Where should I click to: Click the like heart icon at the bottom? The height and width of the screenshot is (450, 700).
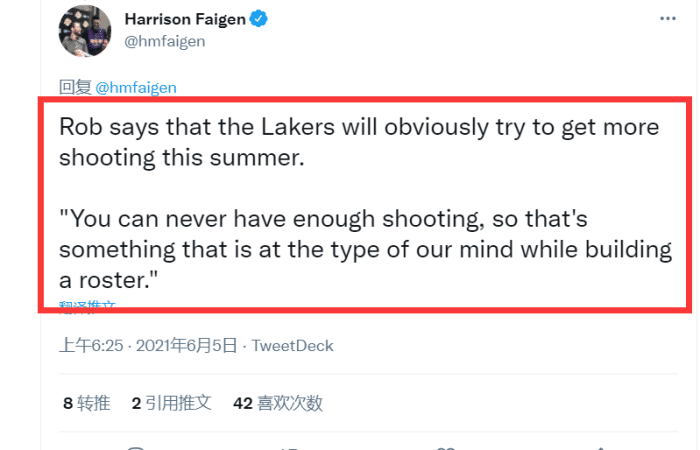pos(447,447)
